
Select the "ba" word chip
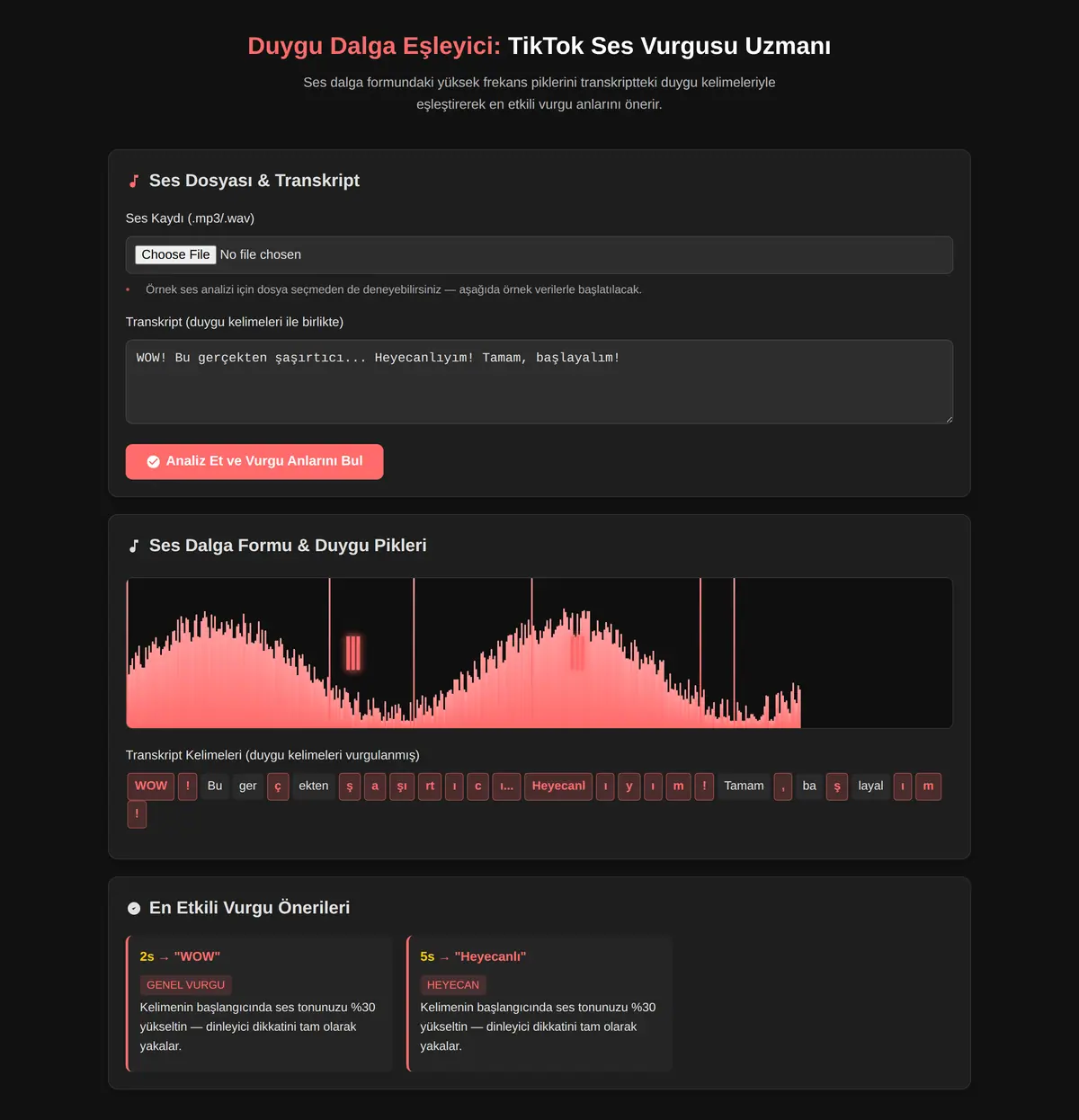tap(809, 787)
